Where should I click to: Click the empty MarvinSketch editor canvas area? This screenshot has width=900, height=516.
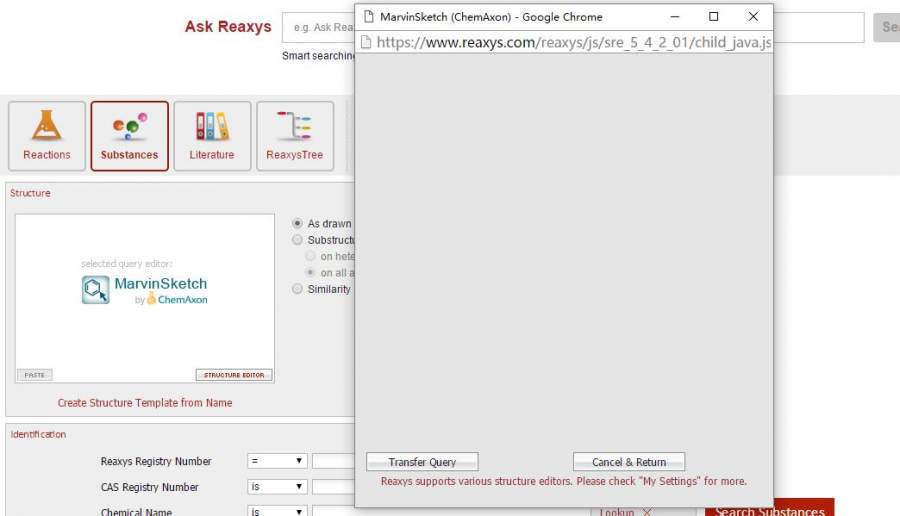click(564, 250)
